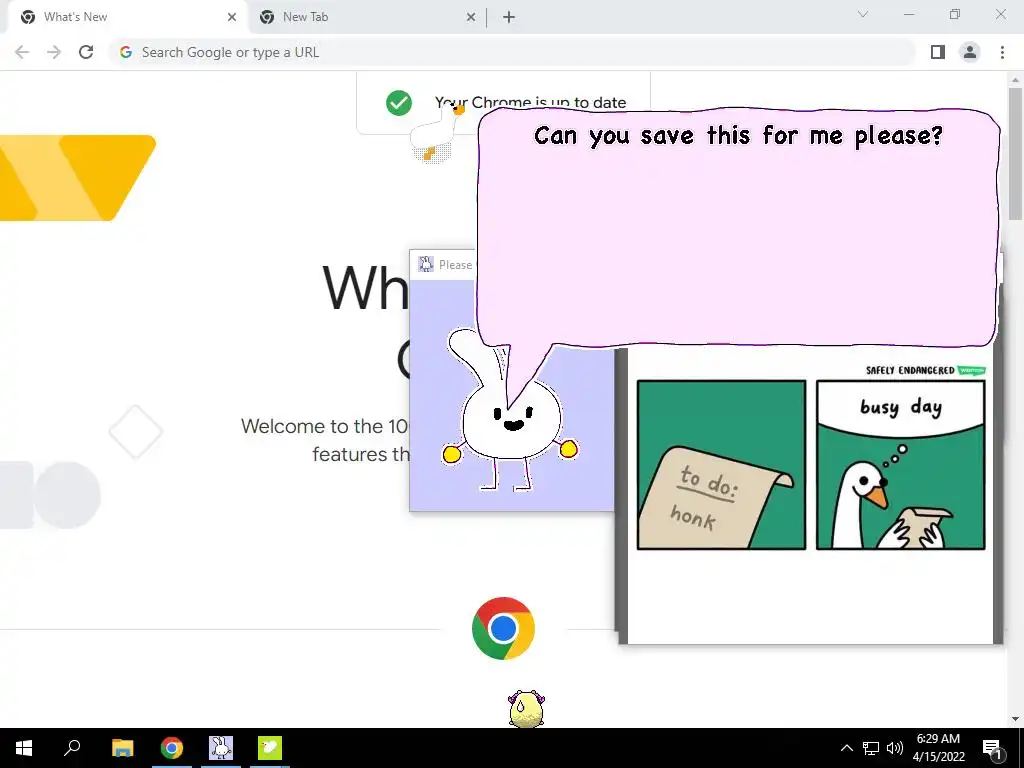This screenshot has width=1024, height=768.
Task: Show hidden system tray icons
Action: [x=846, y=748]
